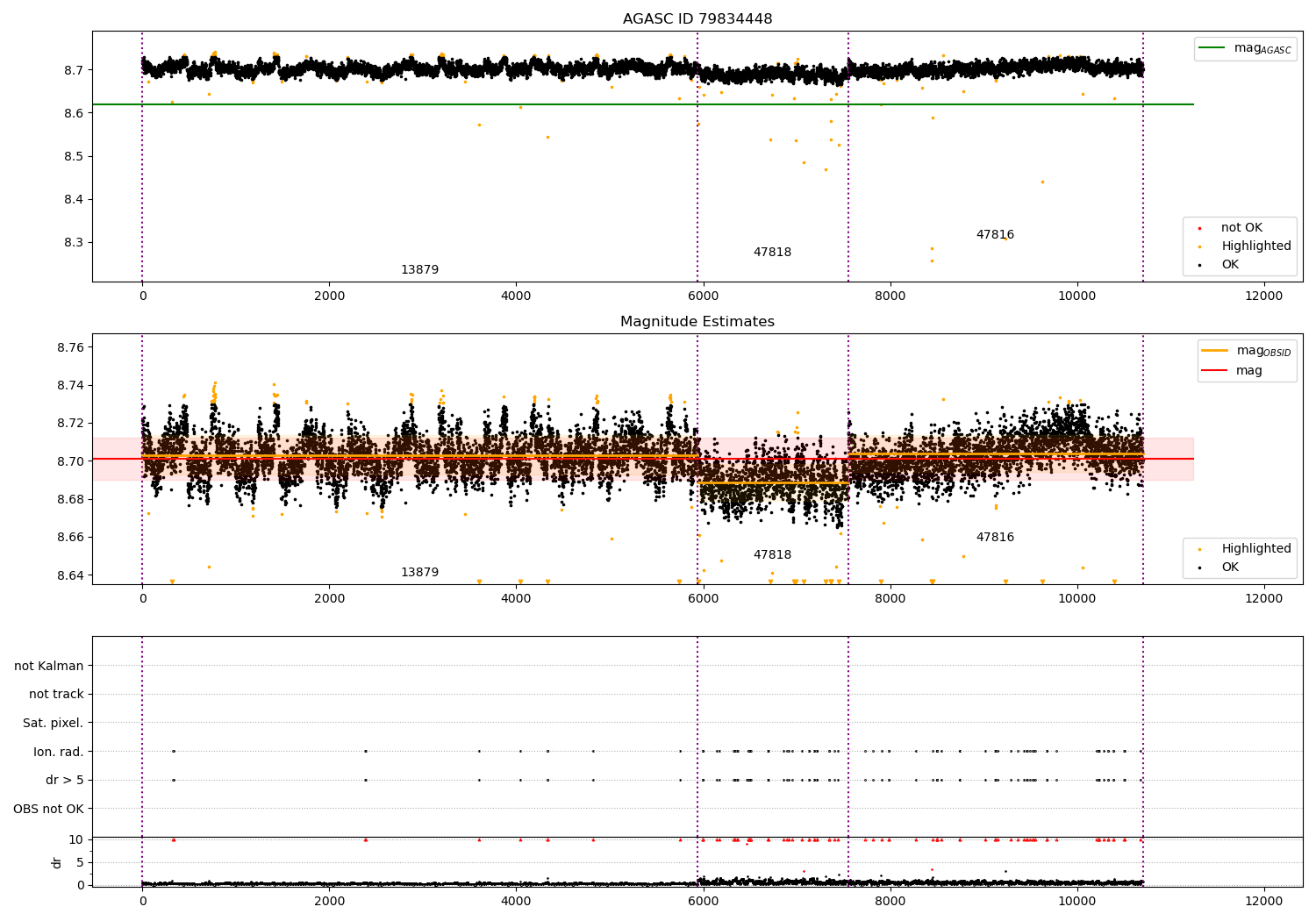Click the 8.6 y-axis tick label
Viewport: 1316px width, 921px height.
pos(74,113)
